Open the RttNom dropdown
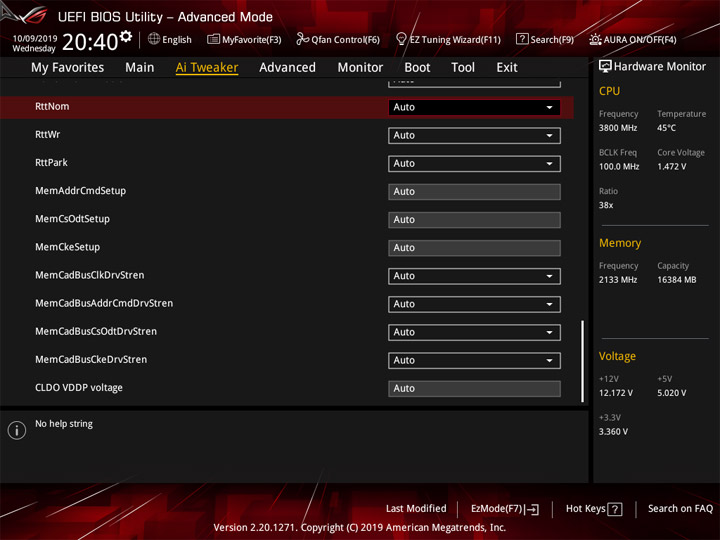This screenshot has height=540, width=720. (x=474, y=107)
